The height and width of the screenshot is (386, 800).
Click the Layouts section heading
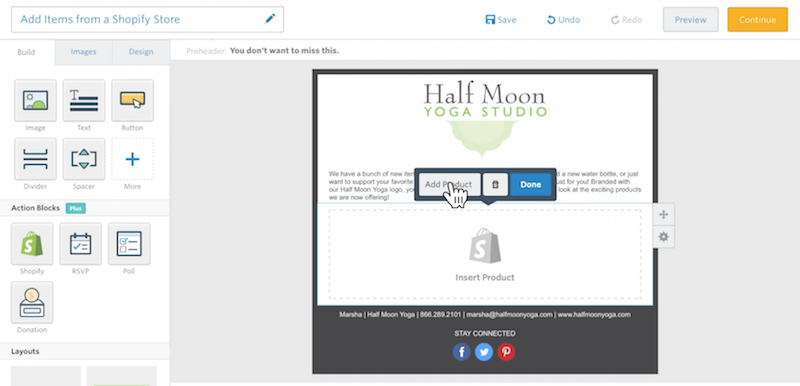[x=25, y=351]
